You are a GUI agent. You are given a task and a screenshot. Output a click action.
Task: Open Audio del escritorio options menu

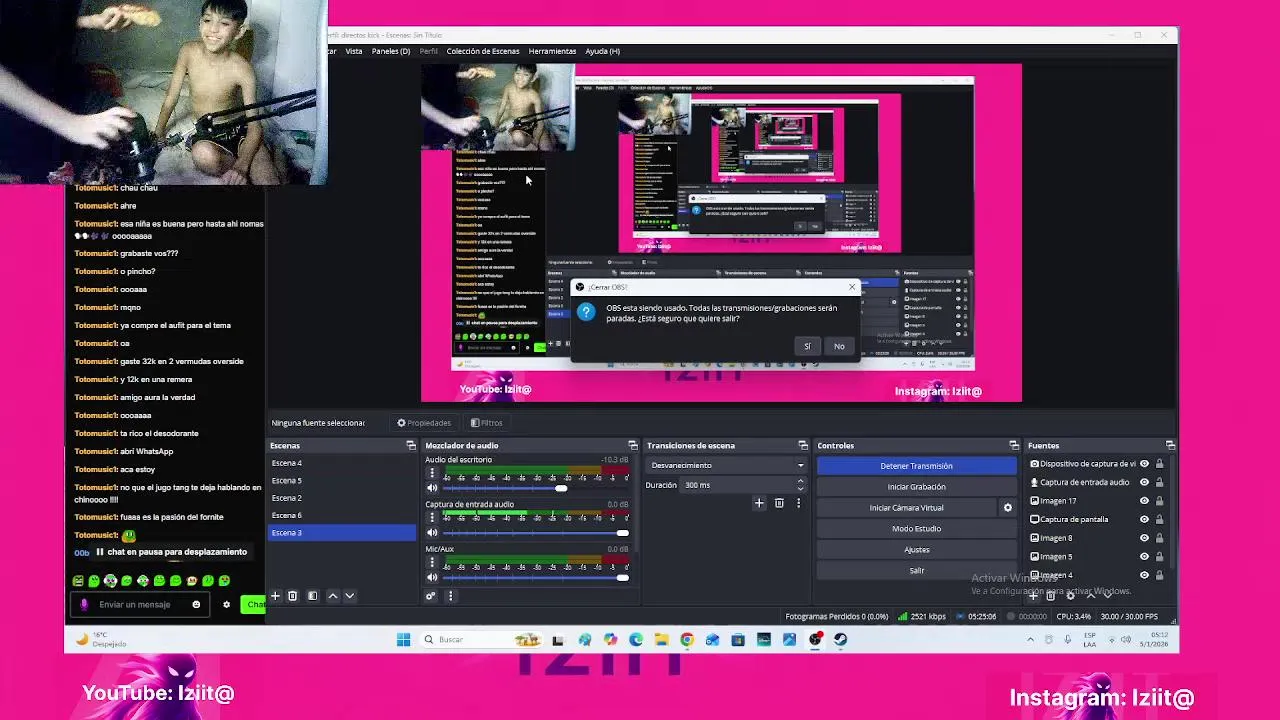point(432,474)
